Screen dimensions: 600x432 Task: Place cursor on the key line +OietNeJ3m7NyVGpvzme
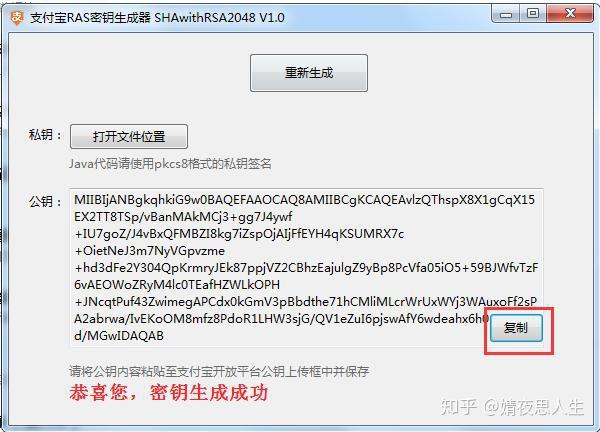tap(150, 251)
